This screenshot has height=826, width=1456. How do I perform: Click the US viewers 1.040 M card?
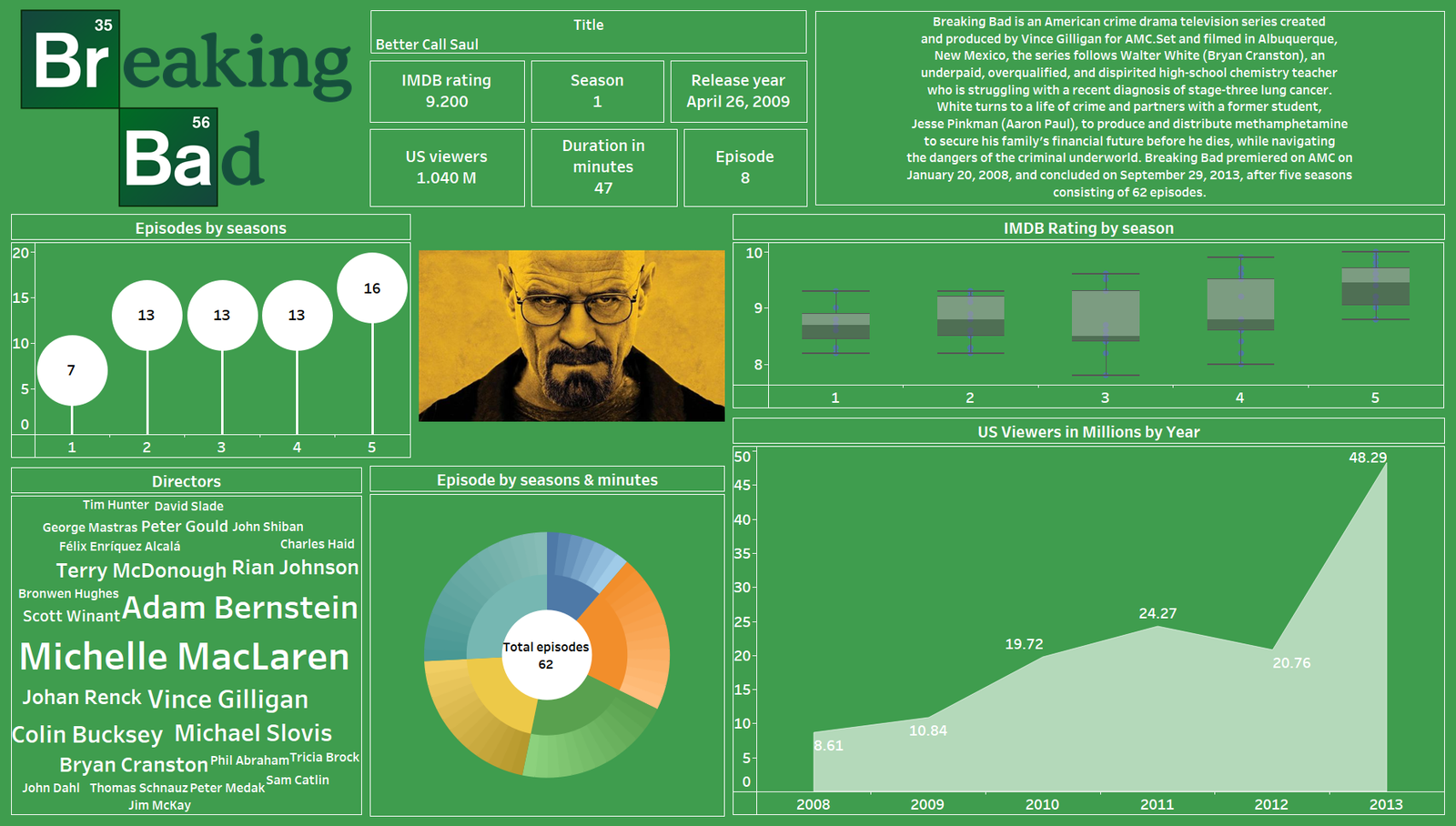[447, 167]
